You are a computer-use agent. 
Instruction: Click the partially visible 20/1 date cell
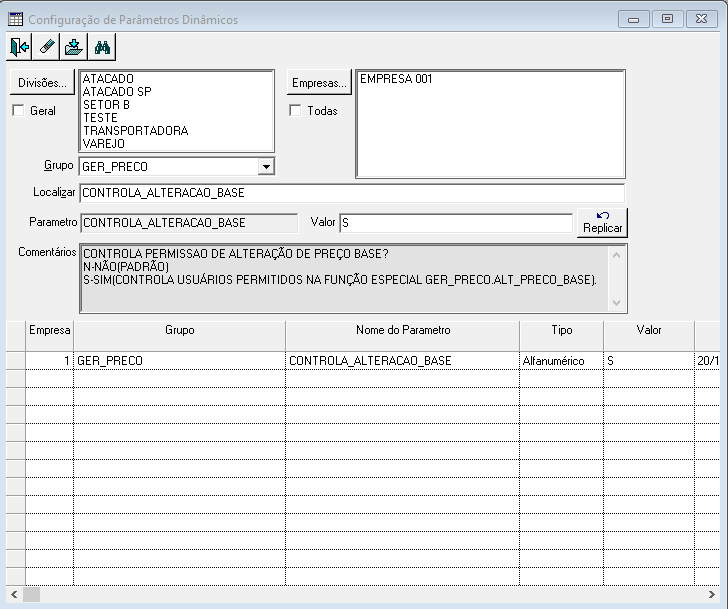point(708,361)
